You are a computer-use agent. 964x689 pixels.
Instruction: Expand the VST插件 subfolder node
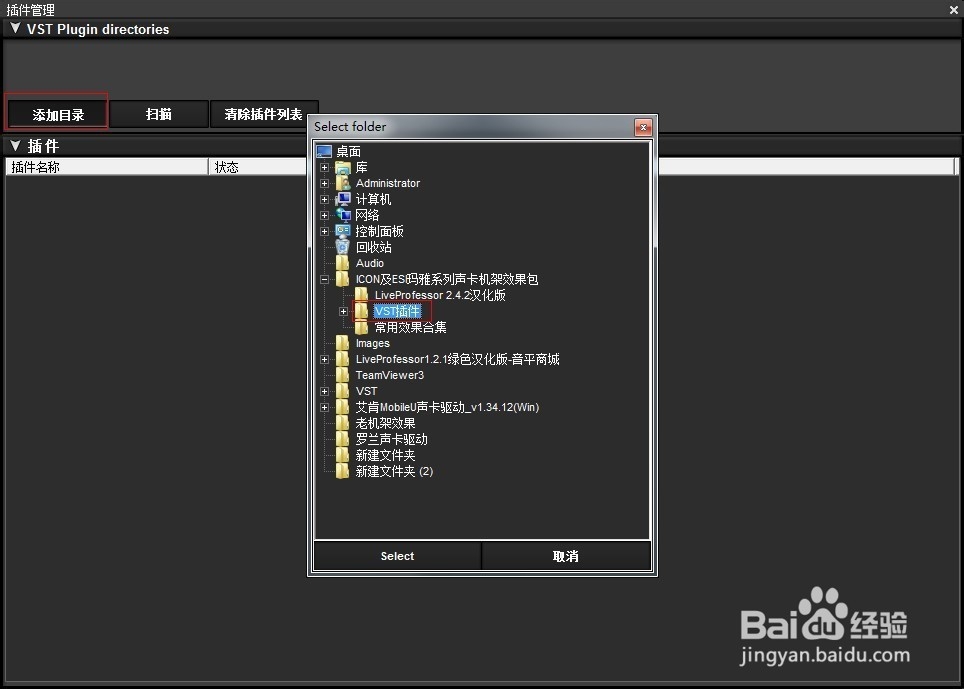[x=344, y=312]
